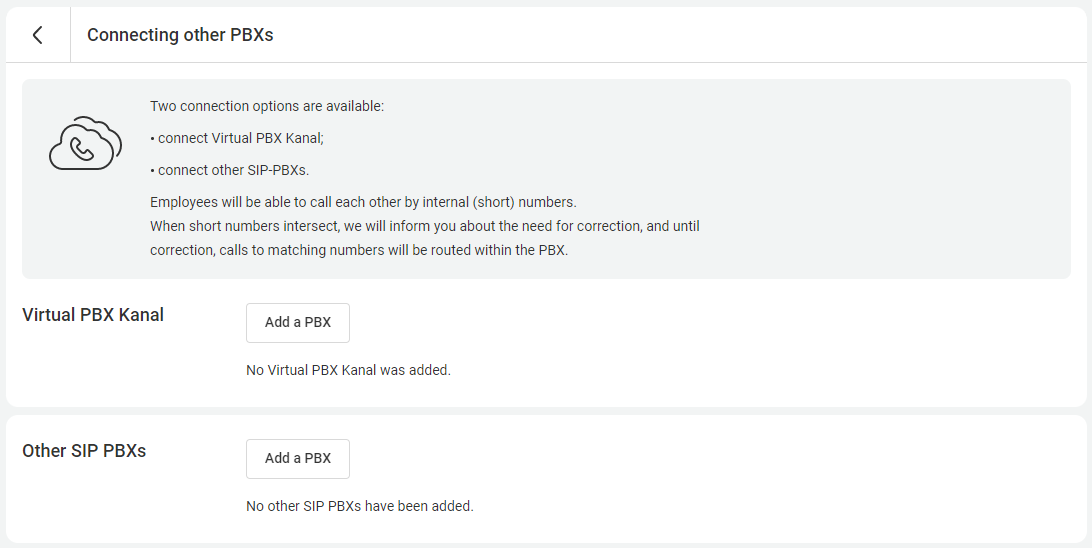Image resolution: width=1092 pixels, height=548 pixels.
Task: Click the "calls to matching numbers" line
Action: [359, 250]
